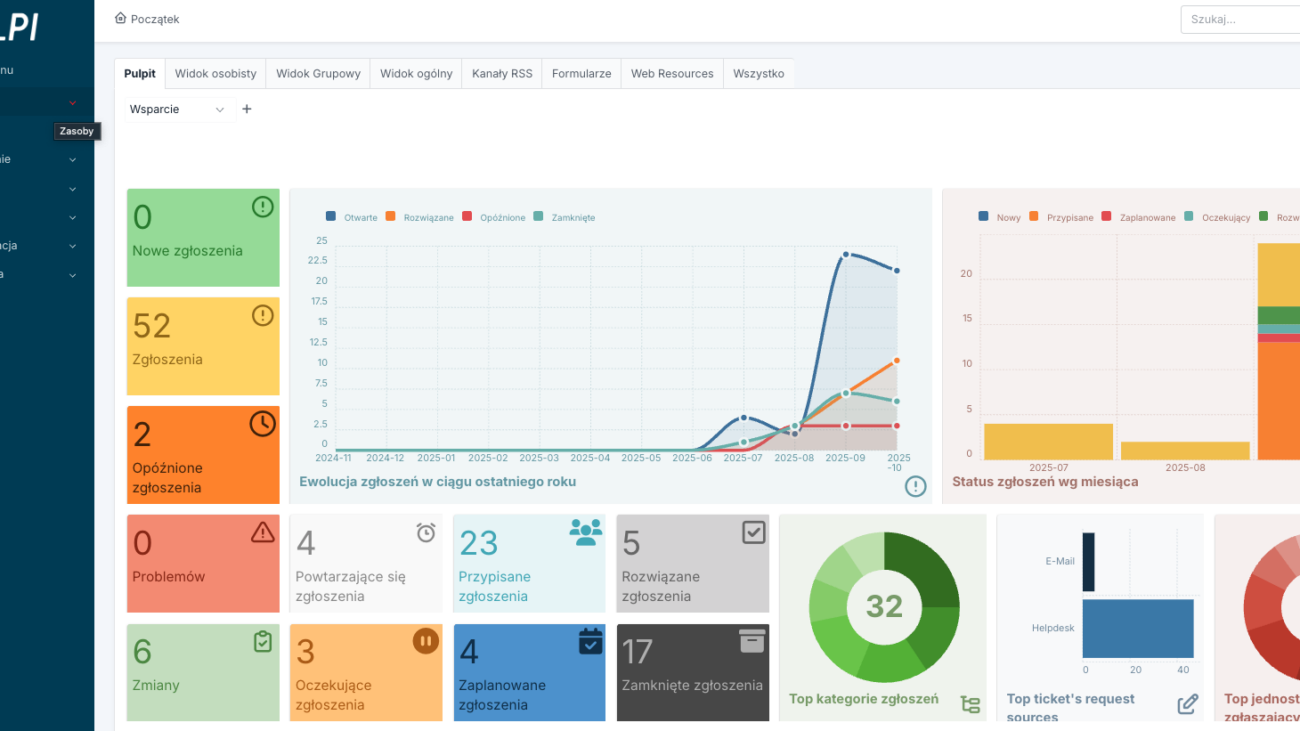The image size is (1300, 731).
Task: Click the alarm clock icon on Powtarzające się zgłoszenia
Action: [x=426, y=533]
